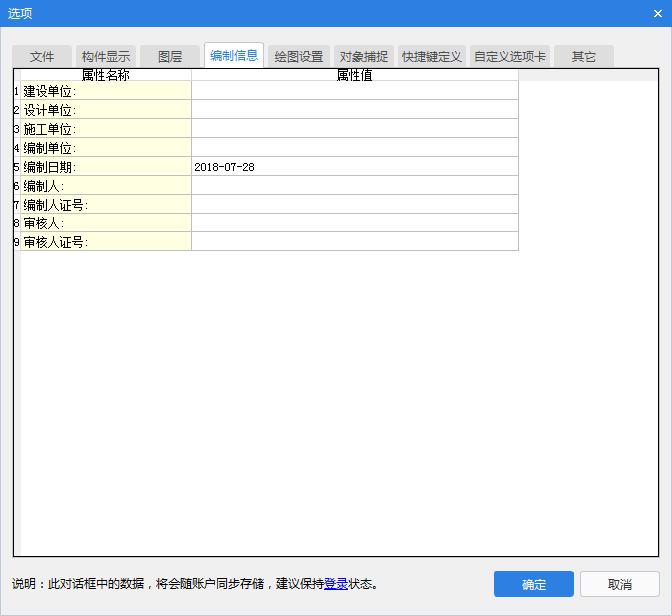672x616 pixels.
Task: Switch to the 快捷键定义 tab
Action: point(431,57)
